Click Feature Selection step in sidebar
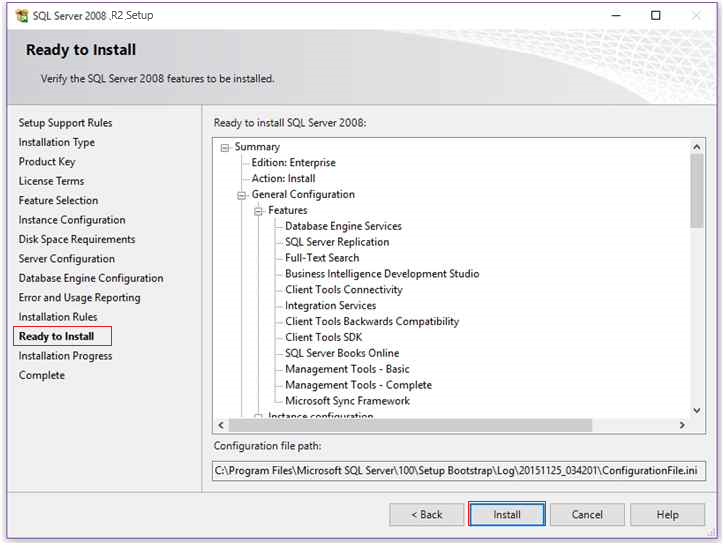 [58, 200]
